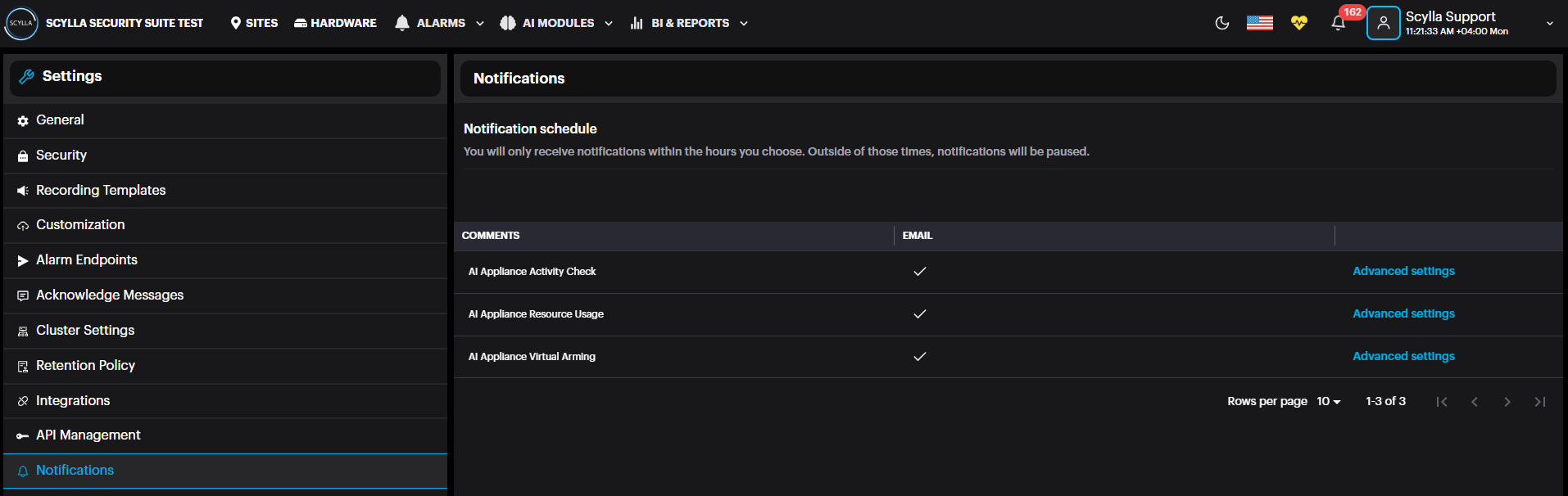Sort table by Comments column header

pos(491,236)
